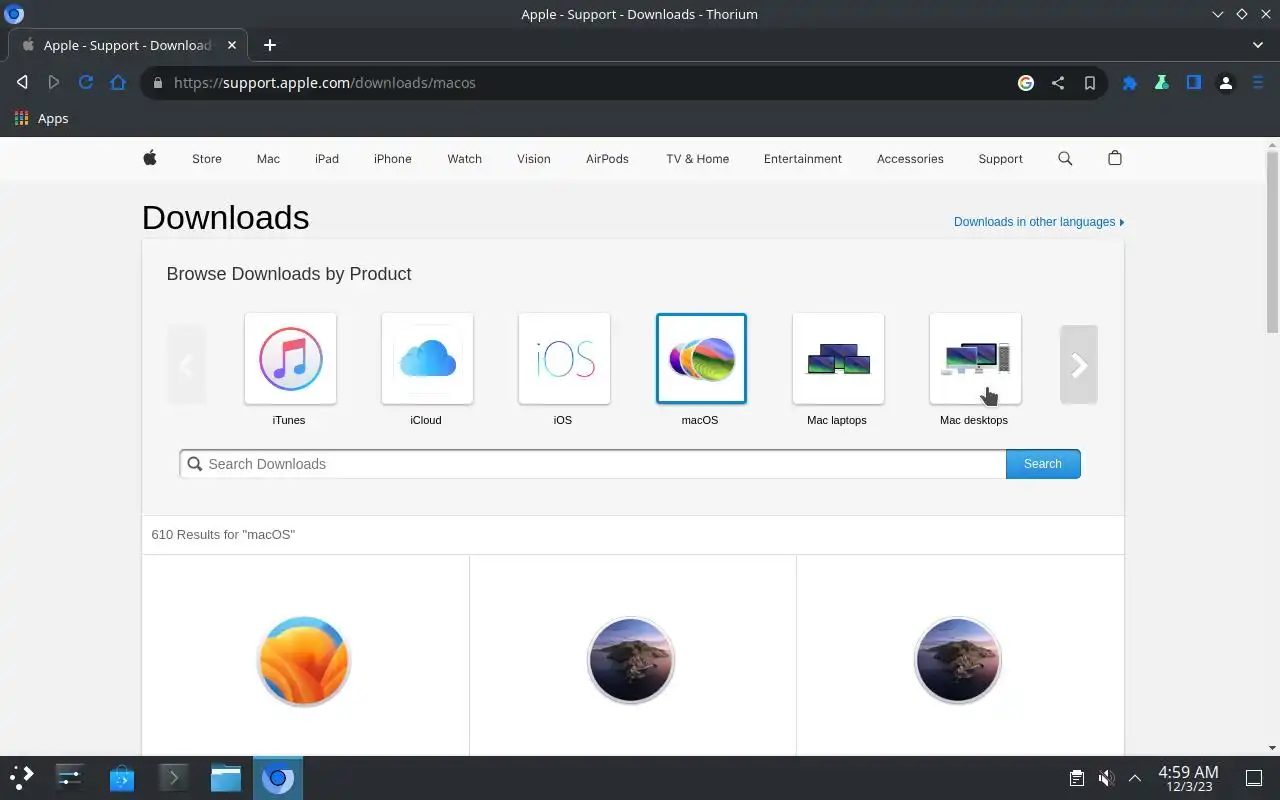Open the TV & Home menu item
The image size is (1280, 800).
tap(698, 158)
